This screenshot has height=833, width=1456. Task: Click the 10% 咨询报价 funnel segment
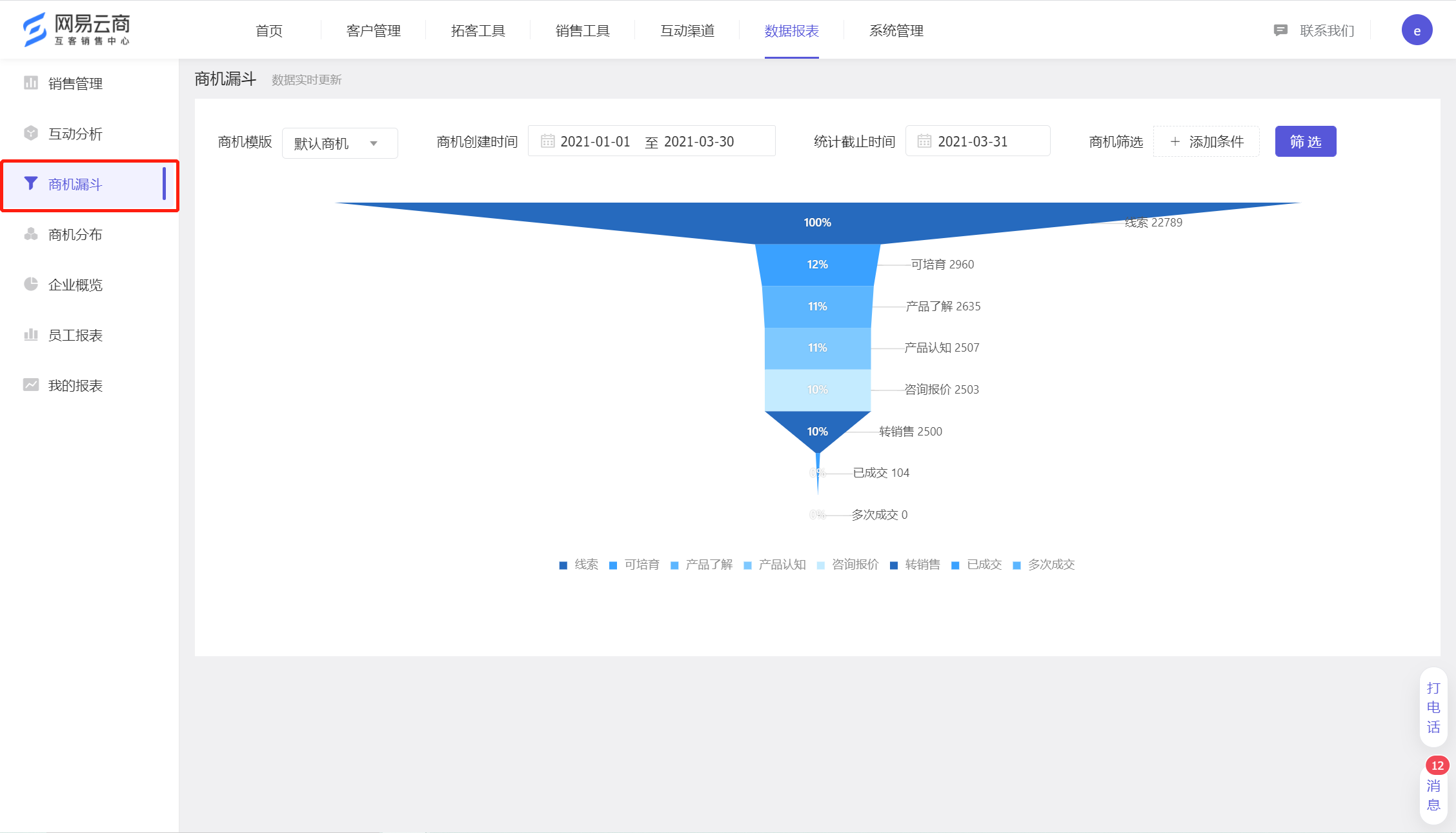pyautogui.click(x=817, y=390)
